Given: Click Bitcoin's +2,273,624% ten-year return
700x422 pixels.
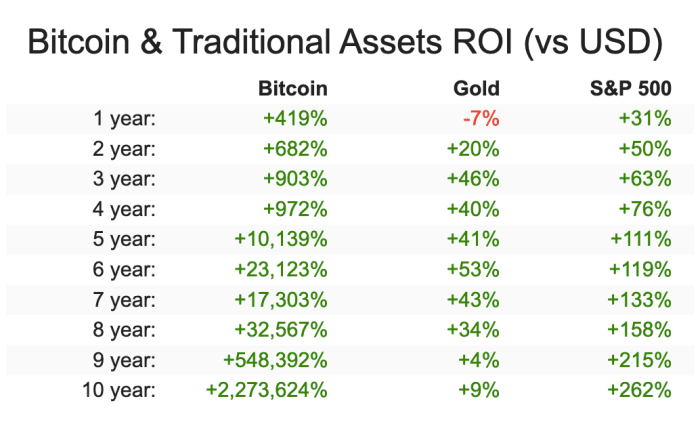Looking at the screenshot, I should pos(266,389).
